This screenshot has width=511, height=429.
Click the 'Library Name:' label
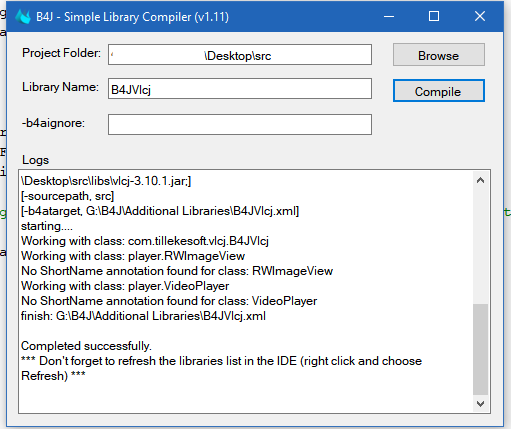point(60,87)
